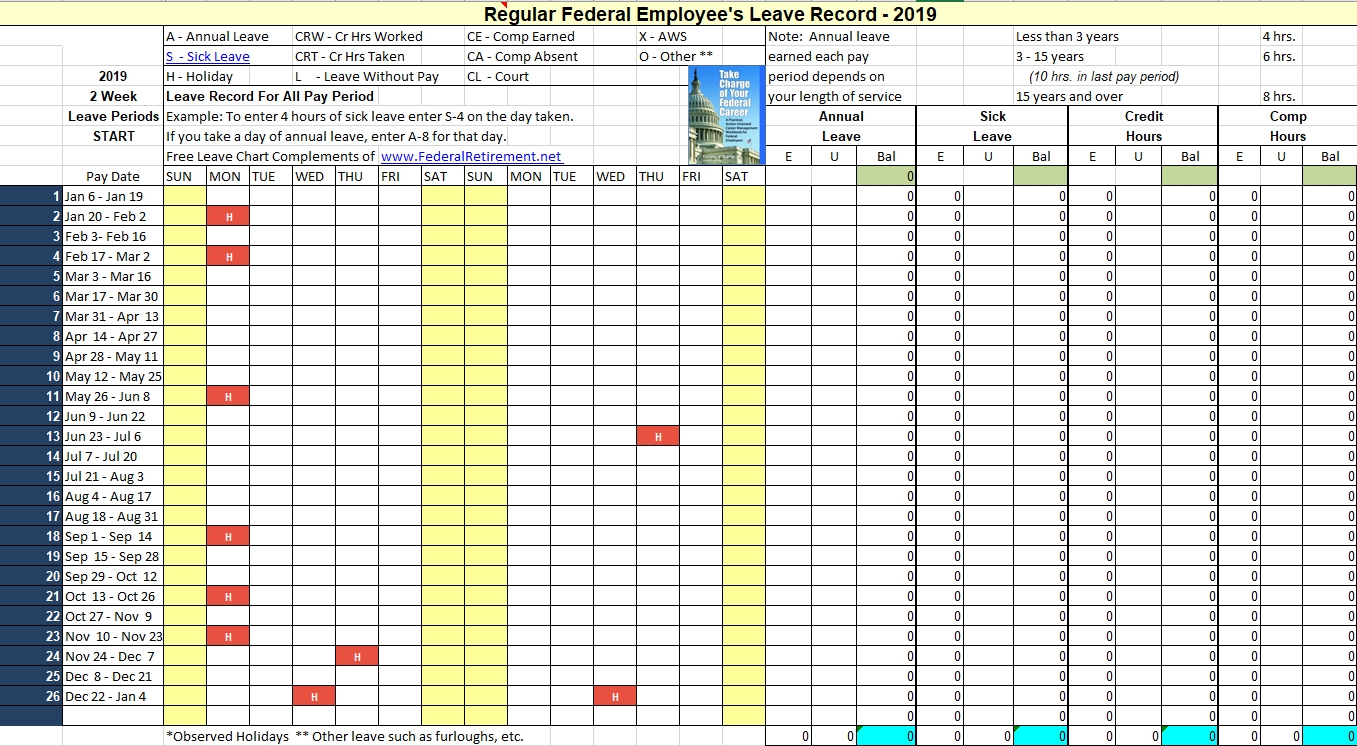The image size is (1357, 746).
Task: Click holiday cell in Oct 13 - Oct 26 row
Action: click(228, 597)
